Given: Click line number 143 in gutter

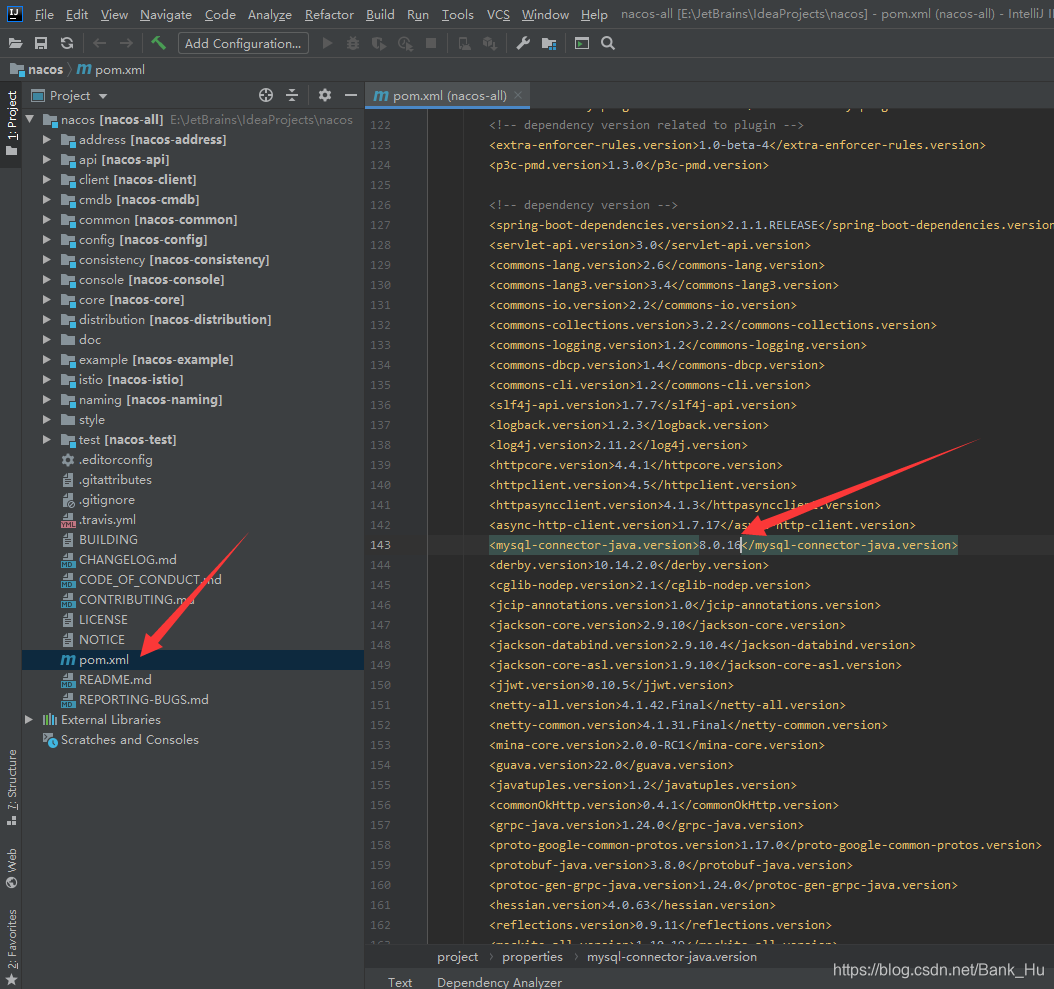Looking at the screenshot, I should 380,545.
